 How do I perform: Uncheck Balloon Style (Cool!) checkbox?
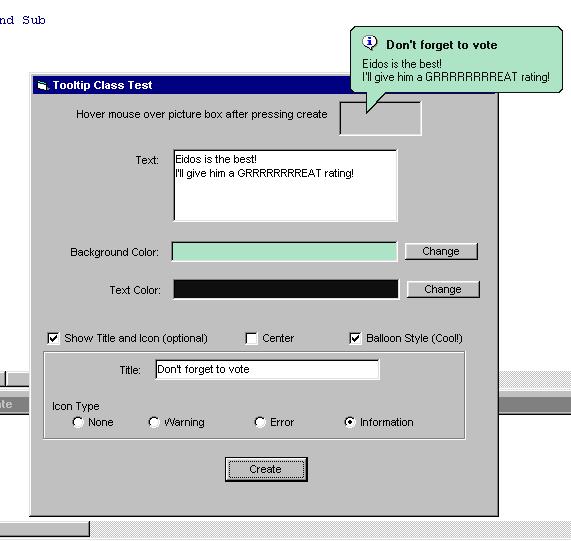pyautogui.click(x=355, y=338)
